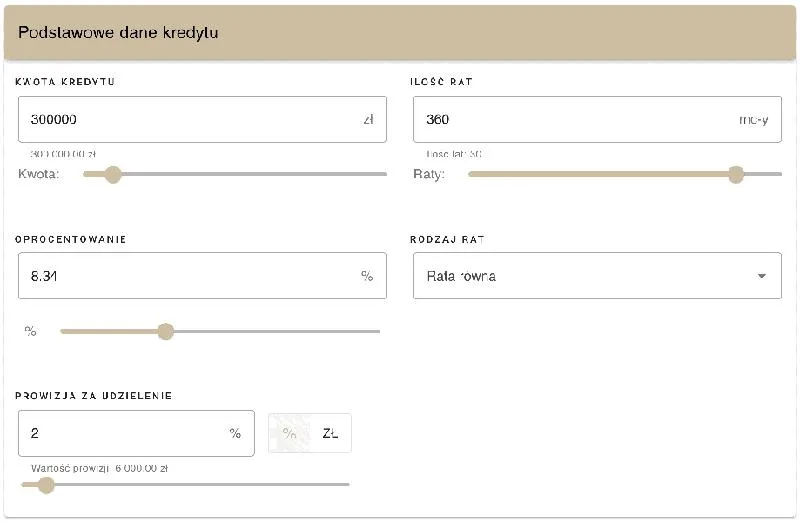Image resolution: width=800 pixels, height=522 pixels.
Task: Open the Rodzaj rat dropdown
Action: point(597,276)
